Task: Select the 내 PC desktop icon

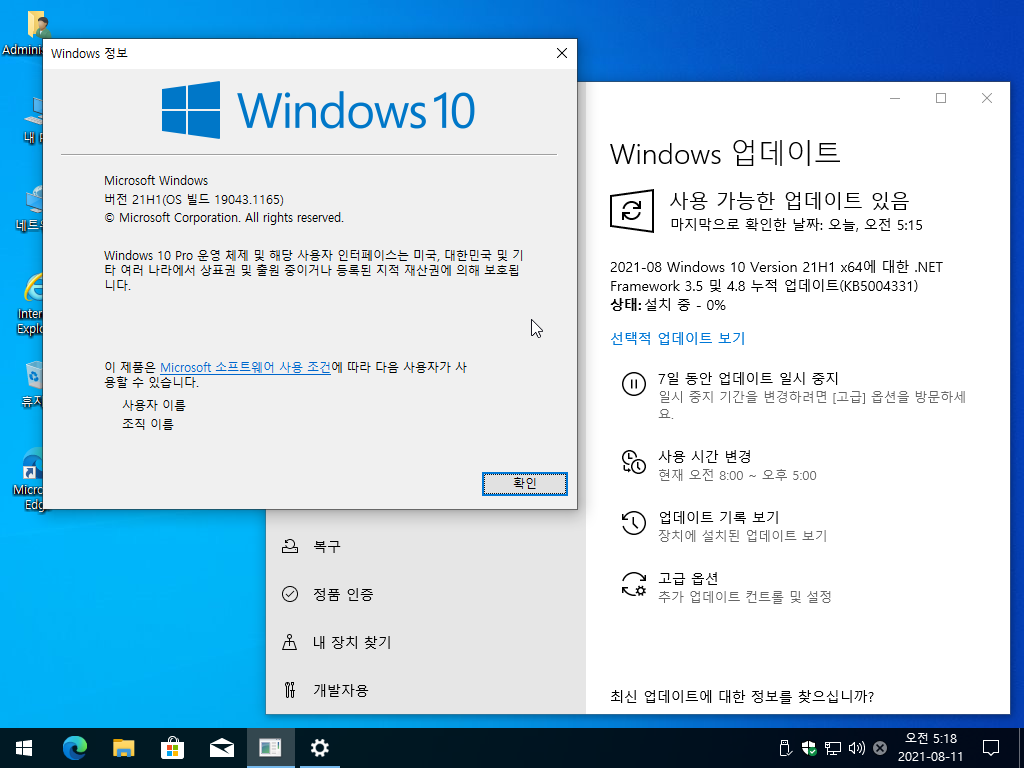Action: coord(31,121)
